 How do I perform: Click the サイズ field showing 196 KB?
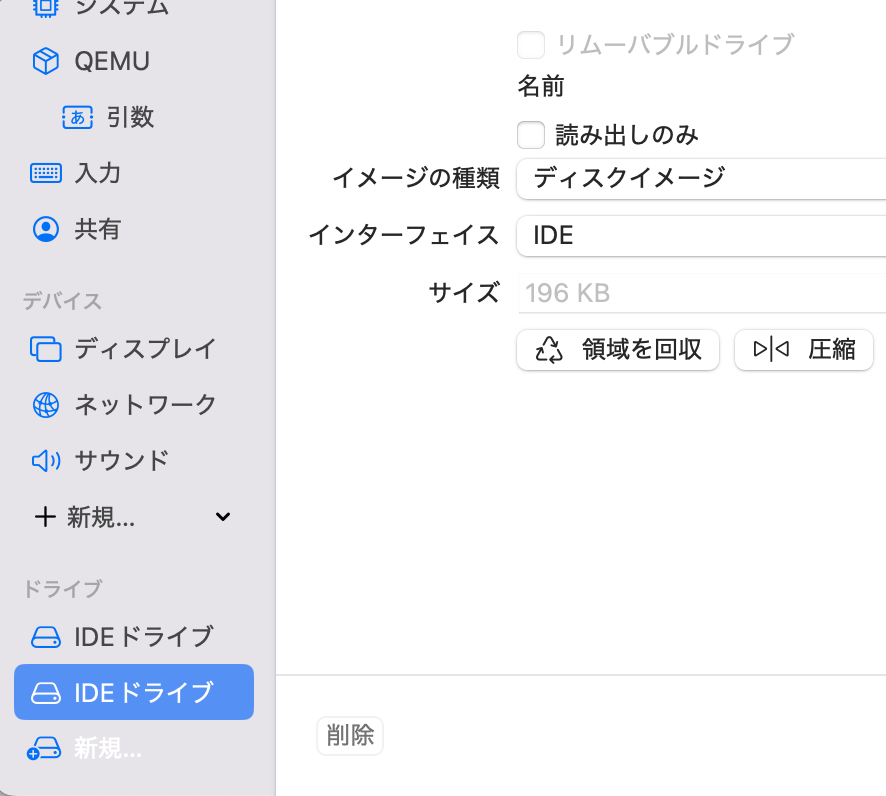click(700, 294)
